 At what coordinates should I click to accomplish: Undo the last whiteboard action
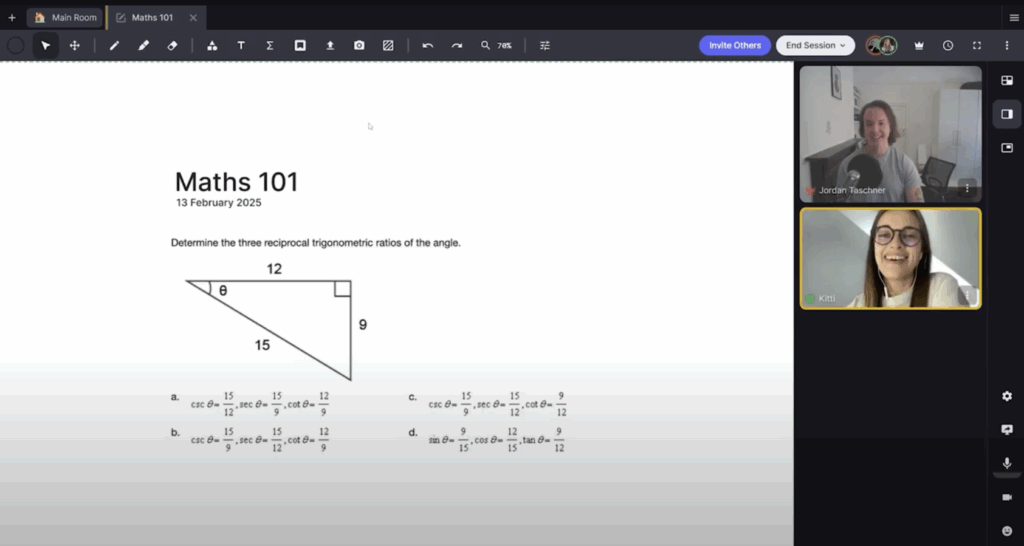coord(428,46)
